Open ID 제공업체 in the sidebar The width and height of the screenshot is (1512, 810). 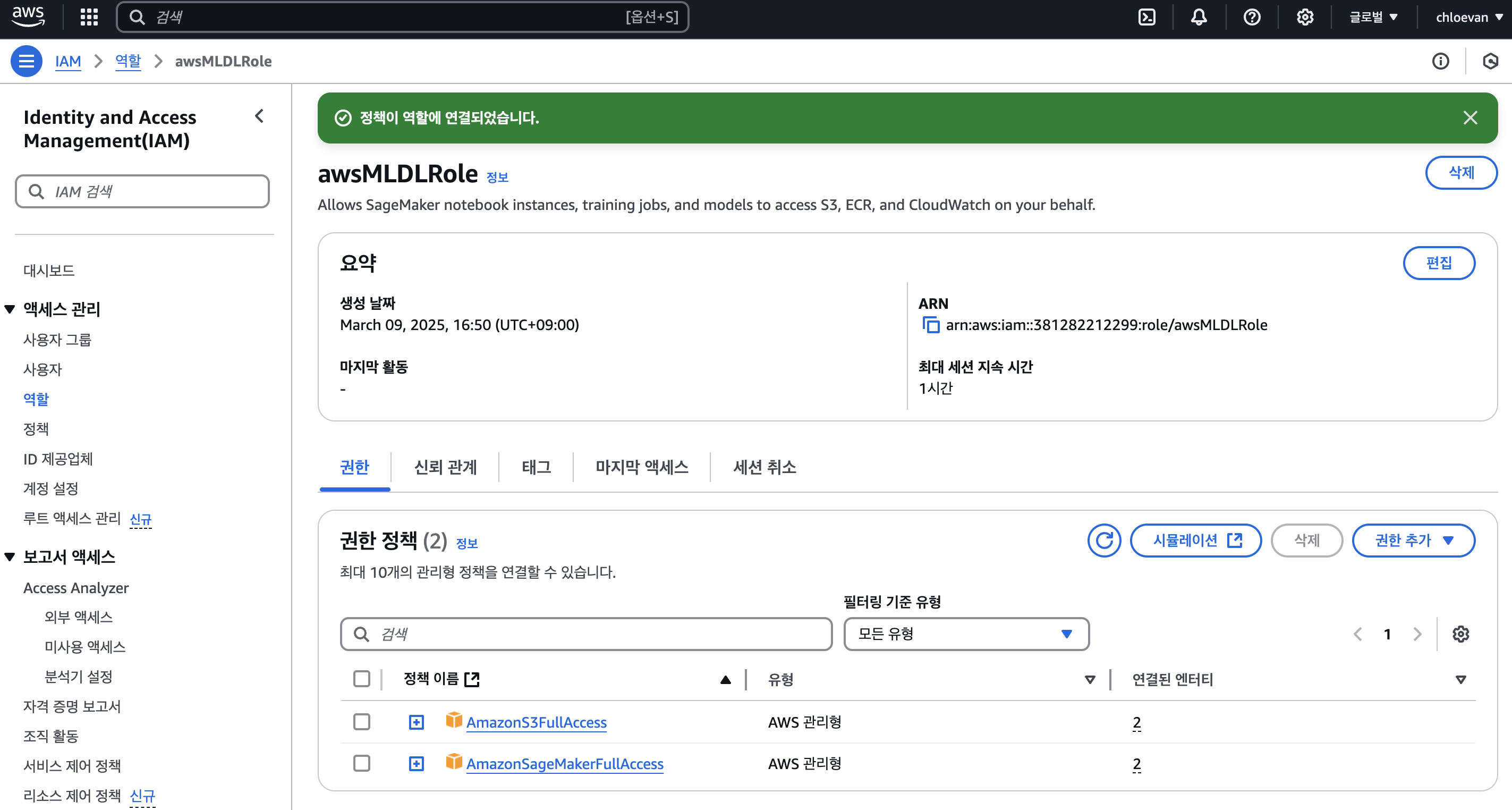click(x=58, y=459)
